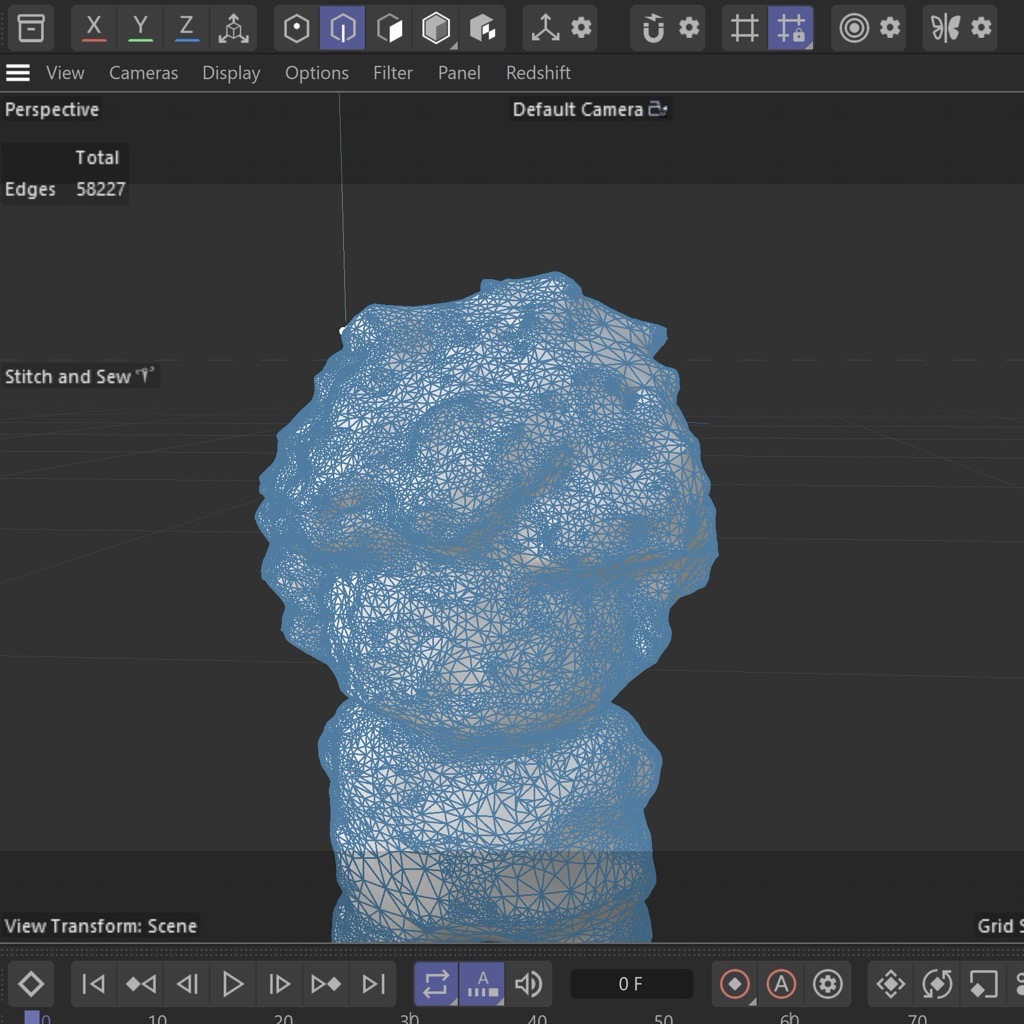The image size is (1024, 1024).
Task: Click the Soft Selection target icon
Action: pyautogui.click(x=854, y=28)
